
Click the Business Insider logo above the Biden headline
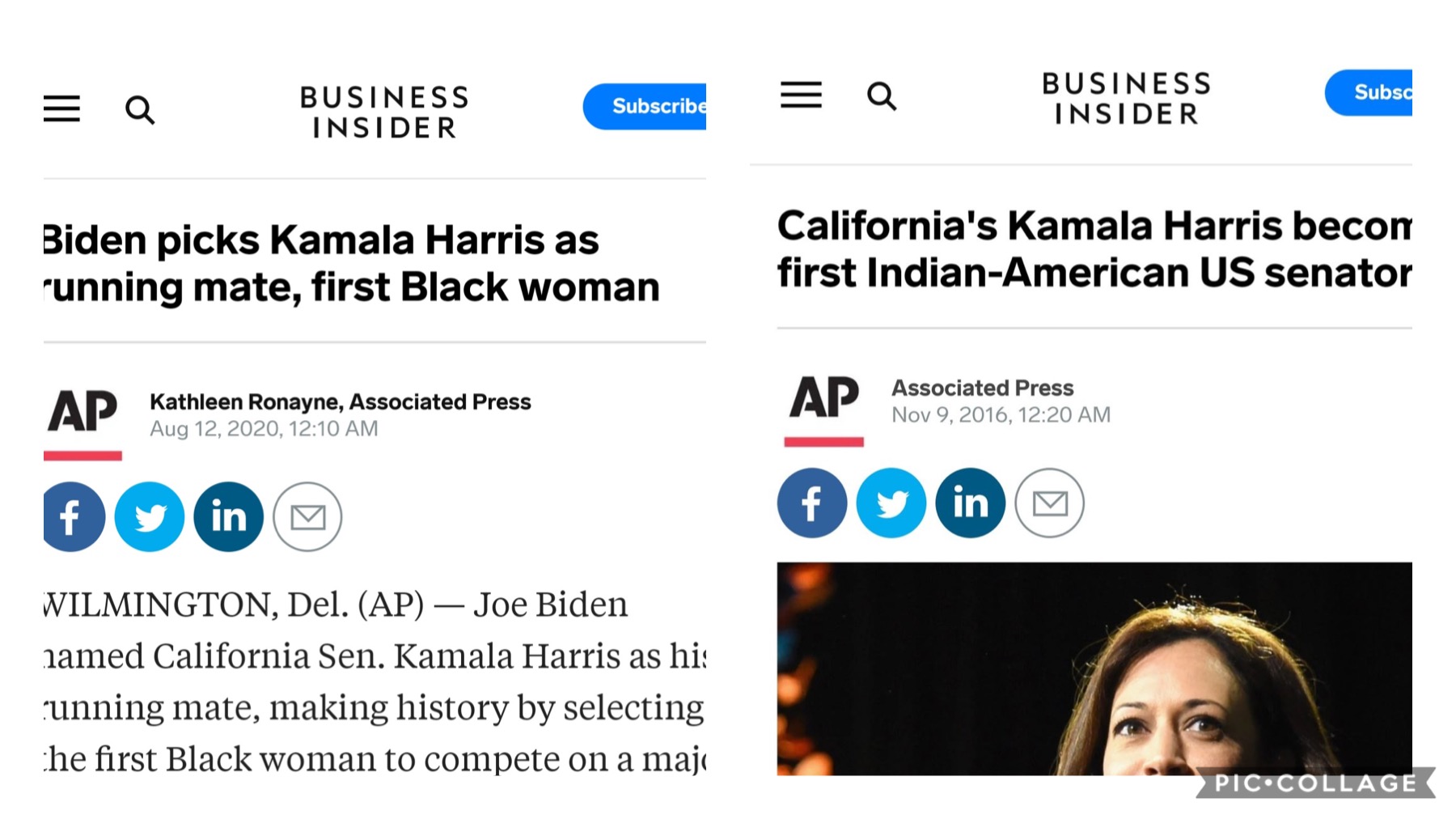(x=384, y=112)
